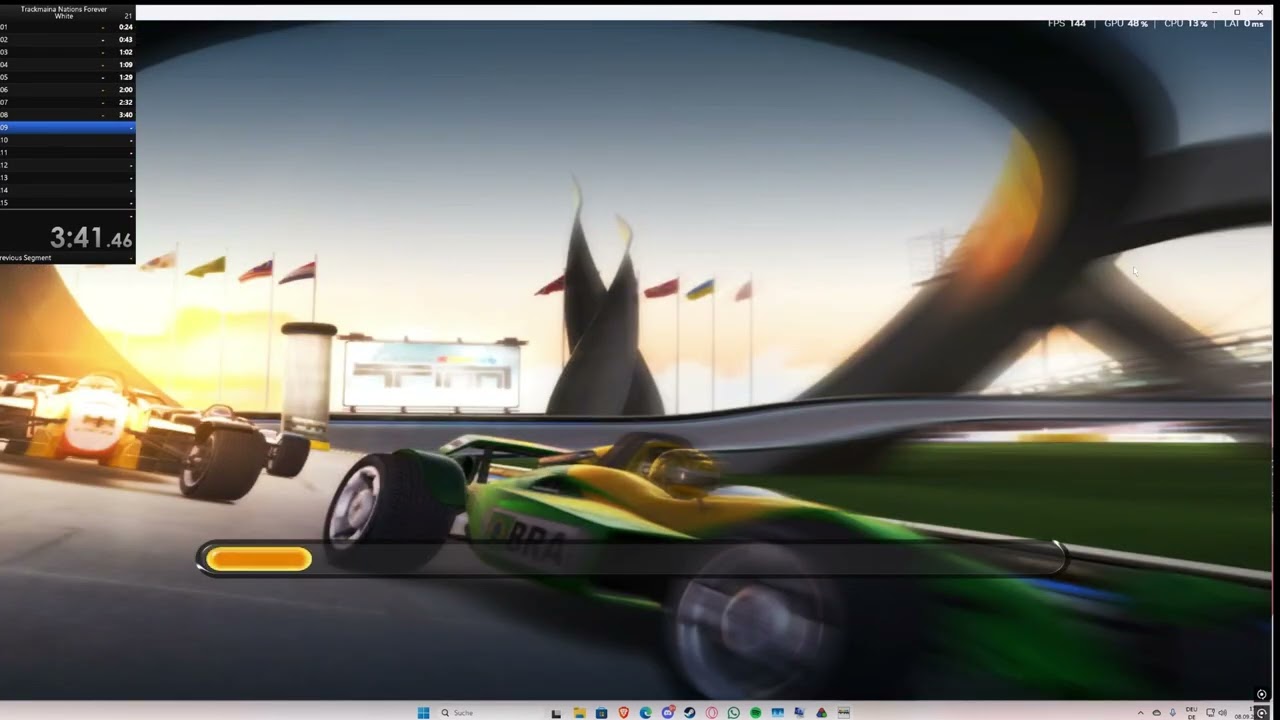Viewport: 1280px width, 720px height.
Task: Click the LAT 0 ms overlay readout
Action: 1244,23
